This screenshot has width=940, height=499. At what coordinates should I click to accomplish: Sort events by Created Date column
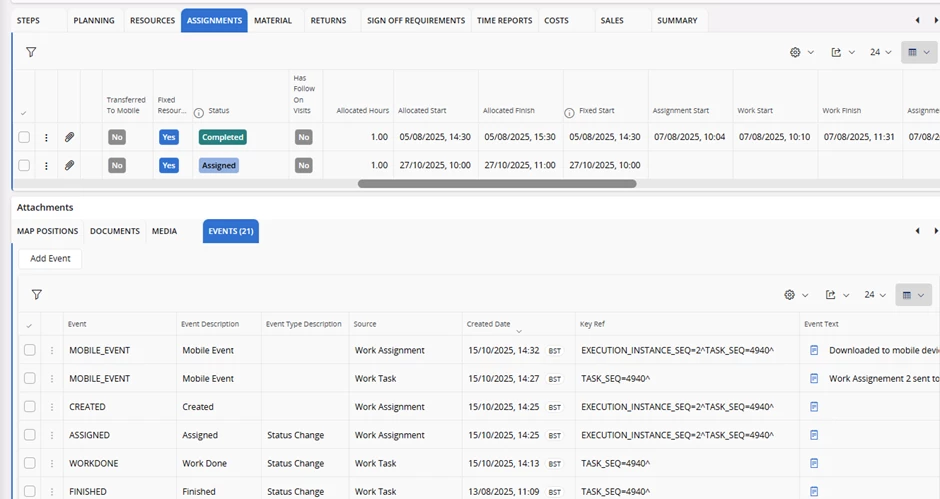pyautogui.click(x=488, y=324)
